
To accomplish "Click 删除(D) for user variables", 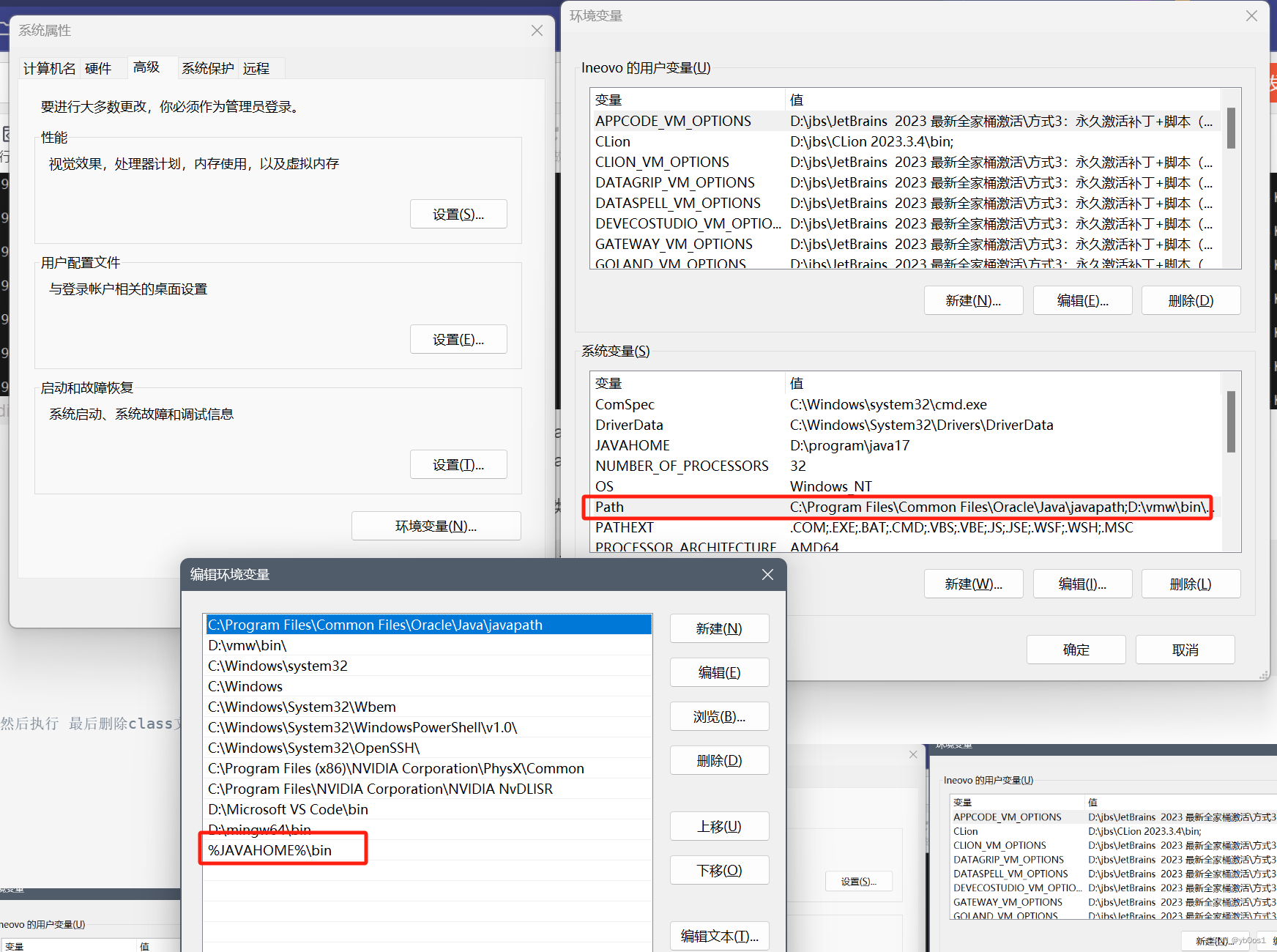I will [x=1191, y=300].
